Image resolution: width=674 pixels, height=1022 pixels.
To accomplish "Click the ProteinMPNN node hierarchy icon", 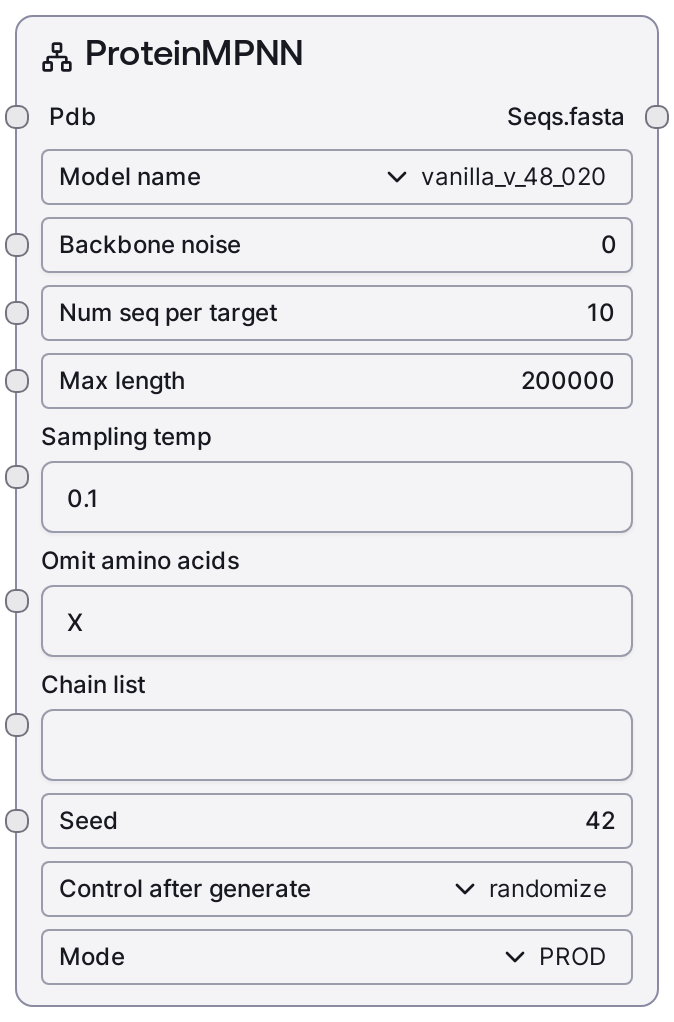I will pyautogui.click(x=57, y=57).
